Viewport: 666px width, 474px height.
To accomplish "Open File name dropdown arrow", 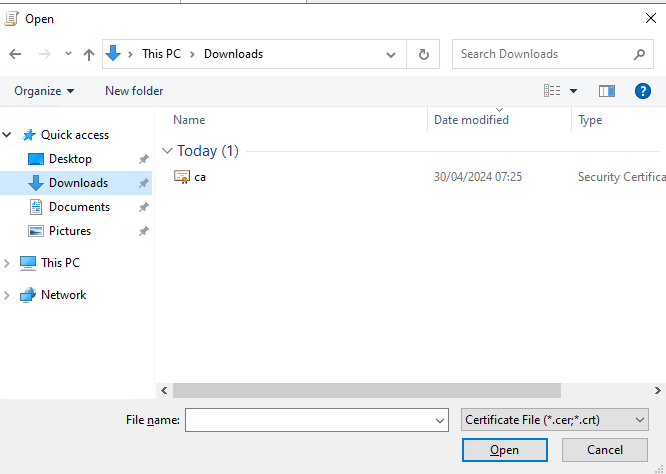I will 440,420.
